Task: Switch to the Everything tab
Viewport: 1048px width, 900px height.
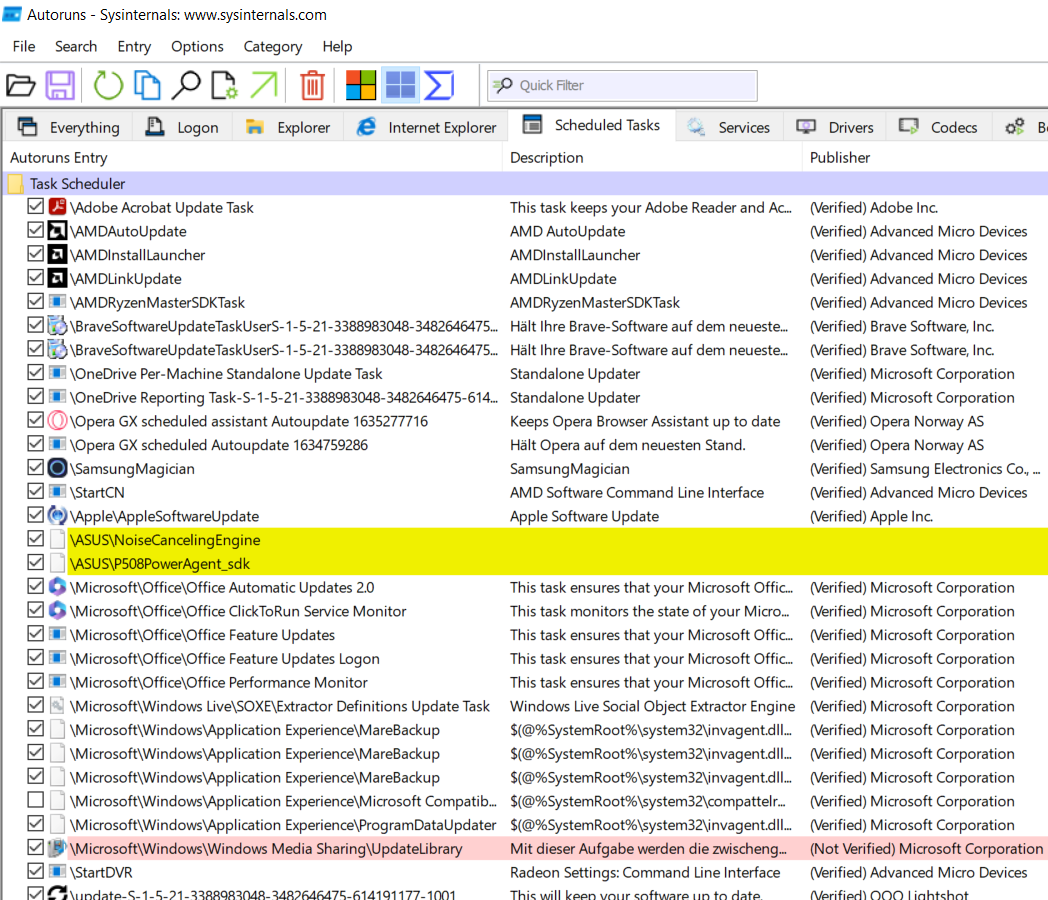Action: click(x=68, y=127)
